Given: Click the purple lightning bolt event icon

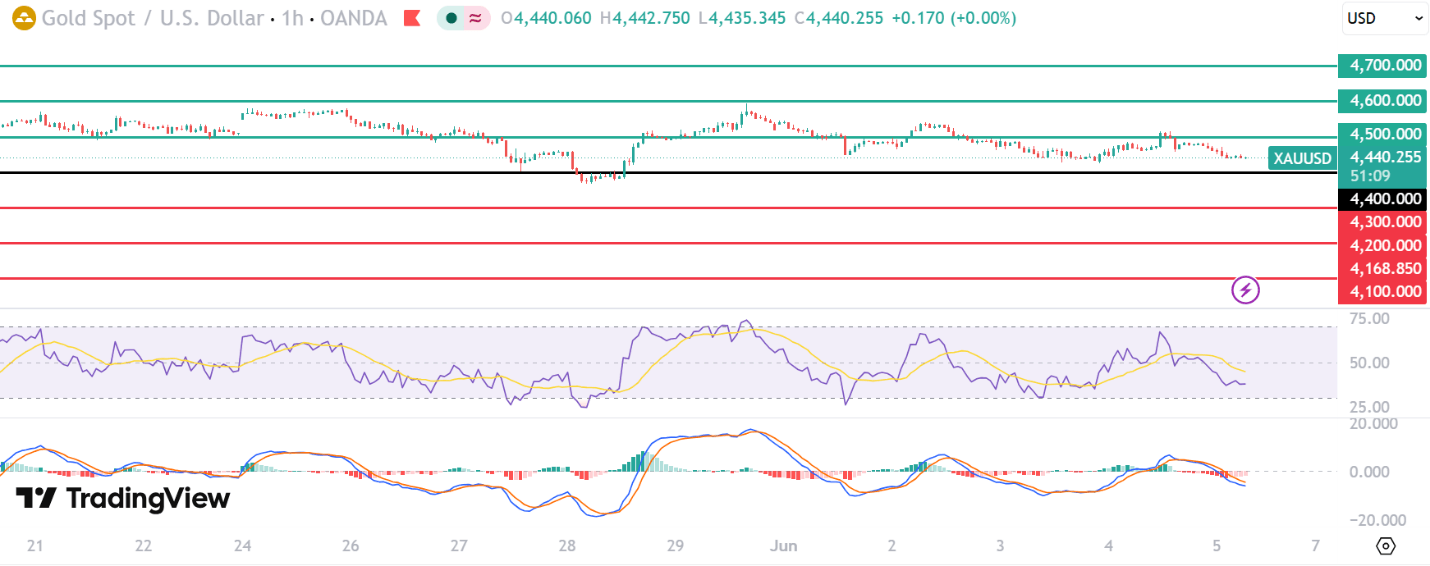Looking at the screenshot, I should coord(1245,290).
